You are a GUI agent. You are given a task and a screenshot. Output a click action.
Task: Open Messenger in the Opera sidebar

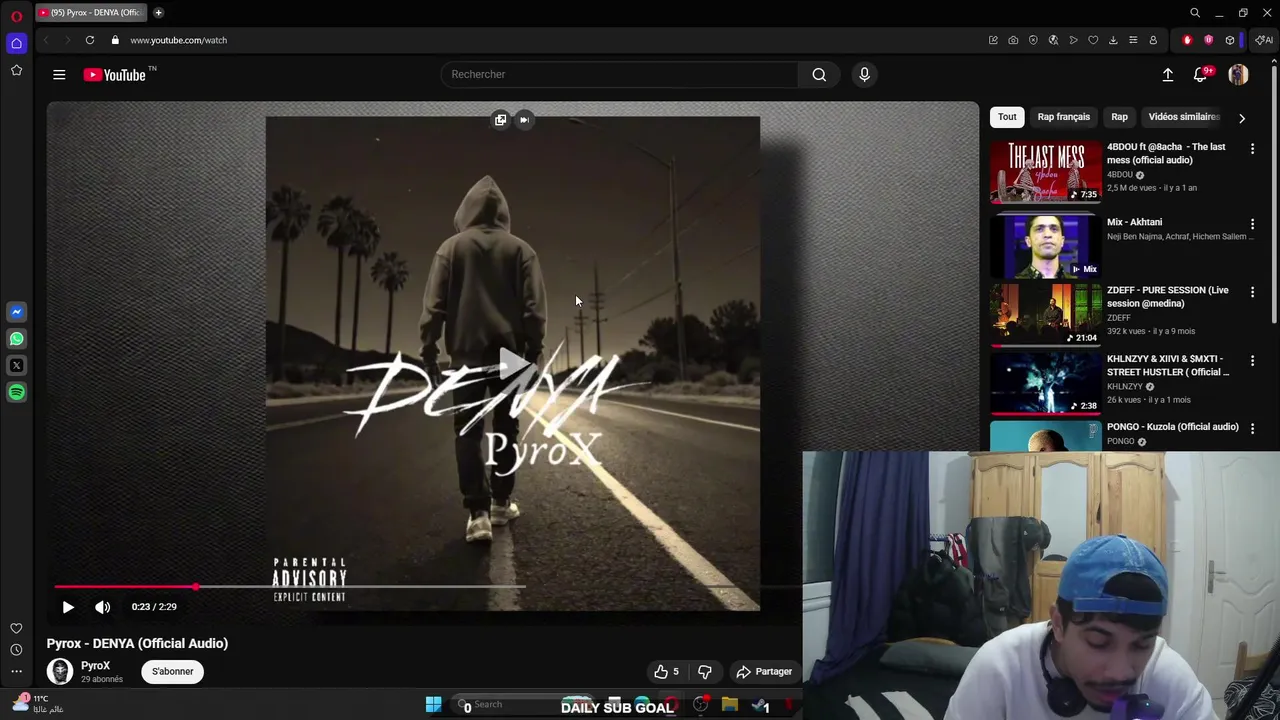pyautogui.click(x=16, y=312)
